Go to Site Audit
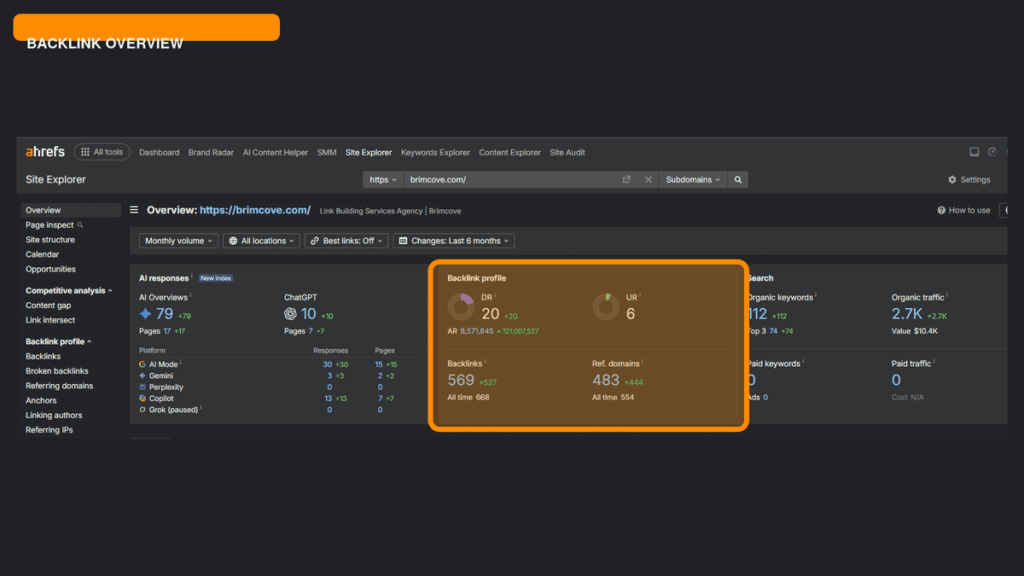This screenshot has width=1024, height=576. [567, 152]
